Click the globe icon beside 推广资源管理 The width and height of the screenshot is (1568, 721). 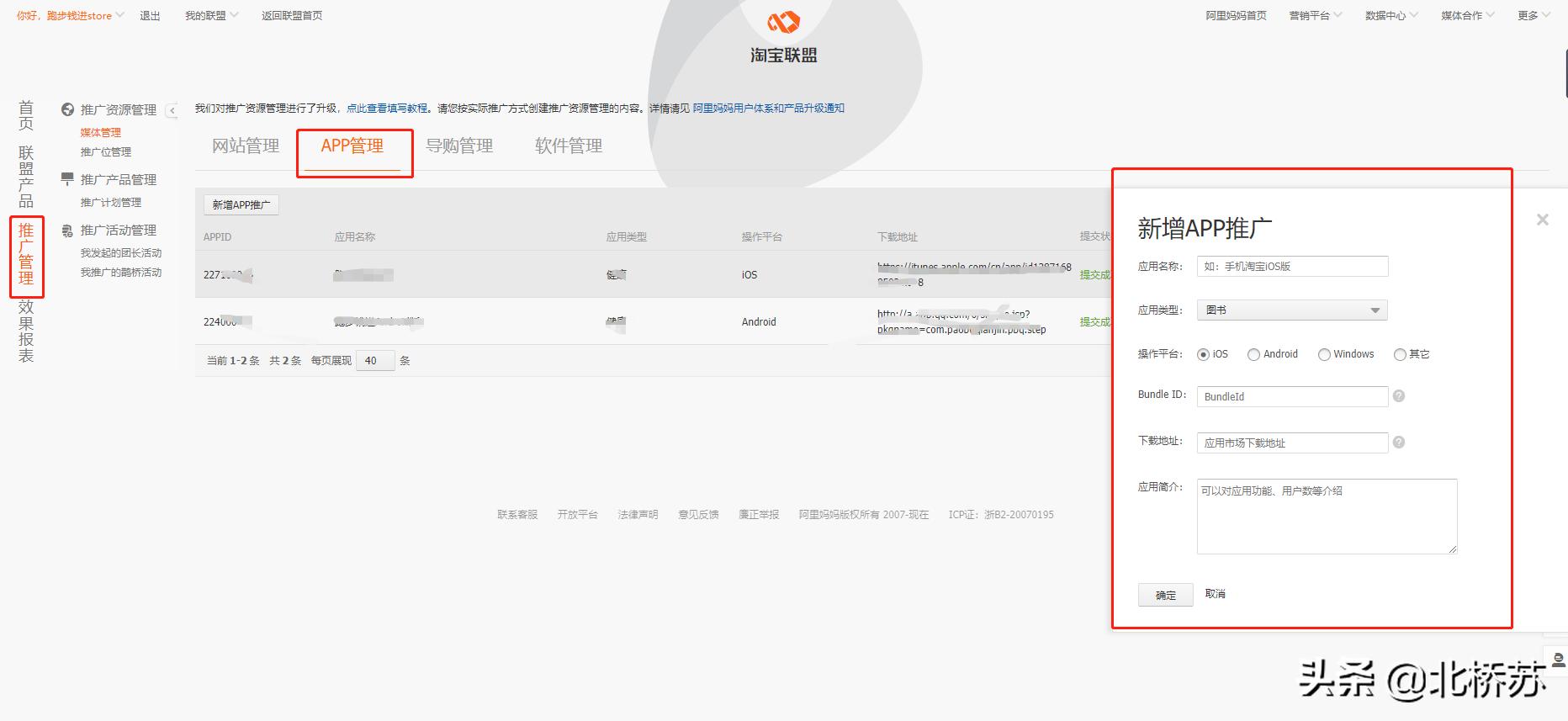tap(68, 109)
